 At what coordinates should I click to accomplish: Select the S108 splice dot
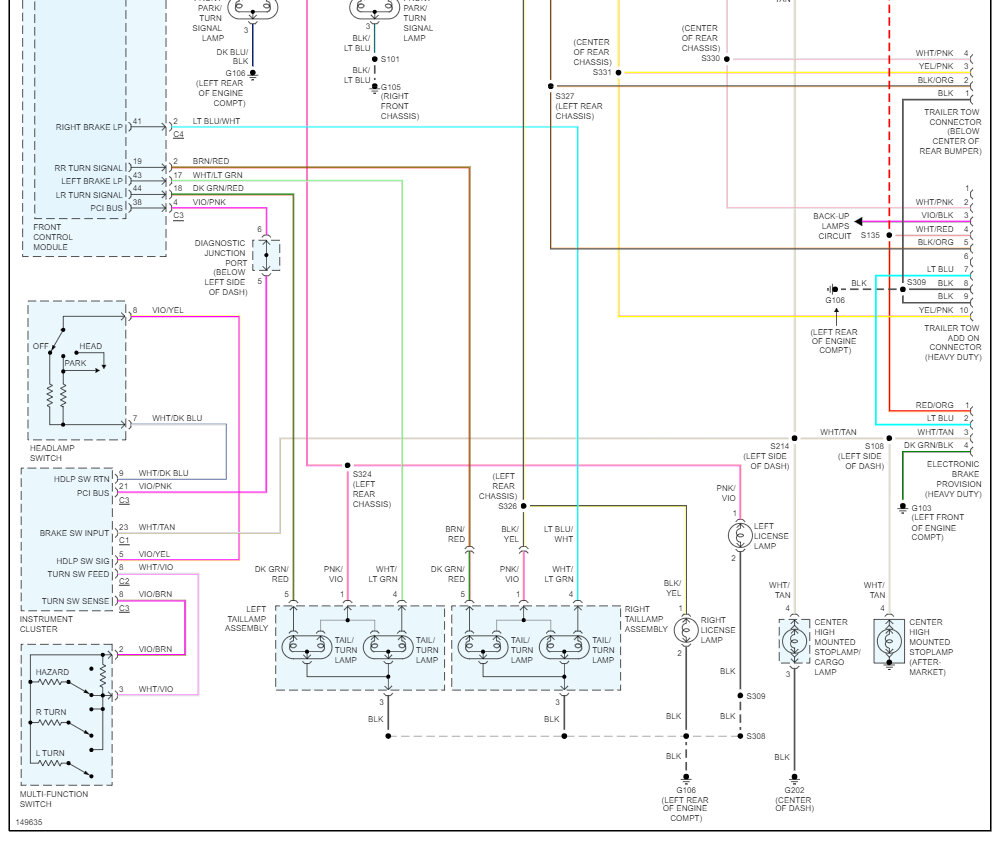(x=889, y=438)
